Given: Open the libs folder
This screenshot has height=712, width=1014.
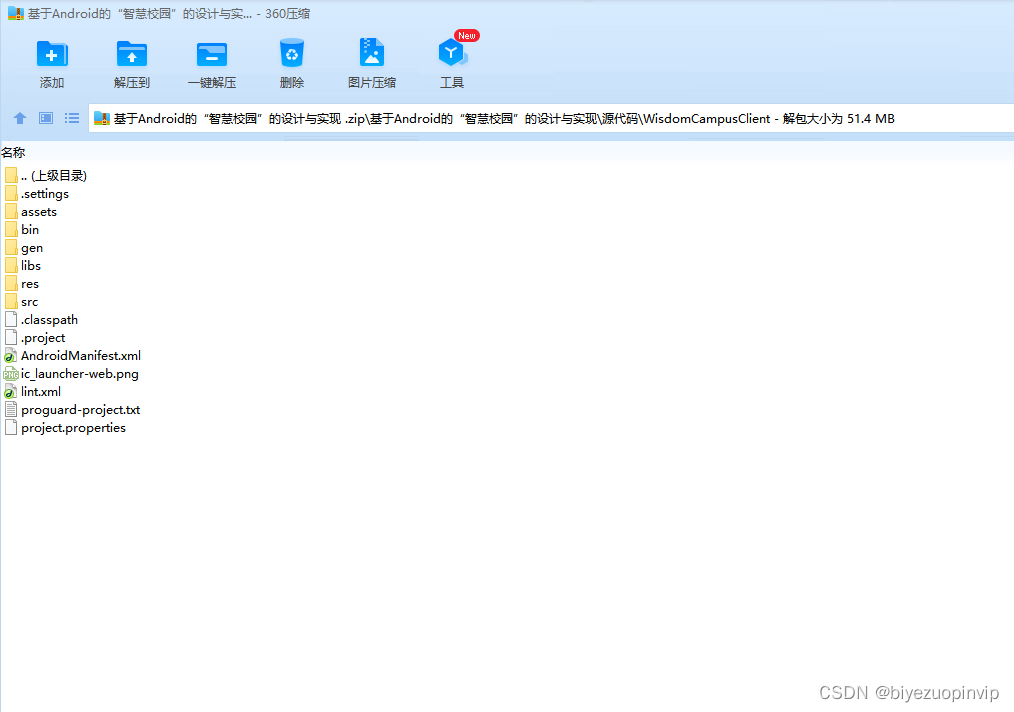Looking at the screenshot, I should (x=30, y=265).
